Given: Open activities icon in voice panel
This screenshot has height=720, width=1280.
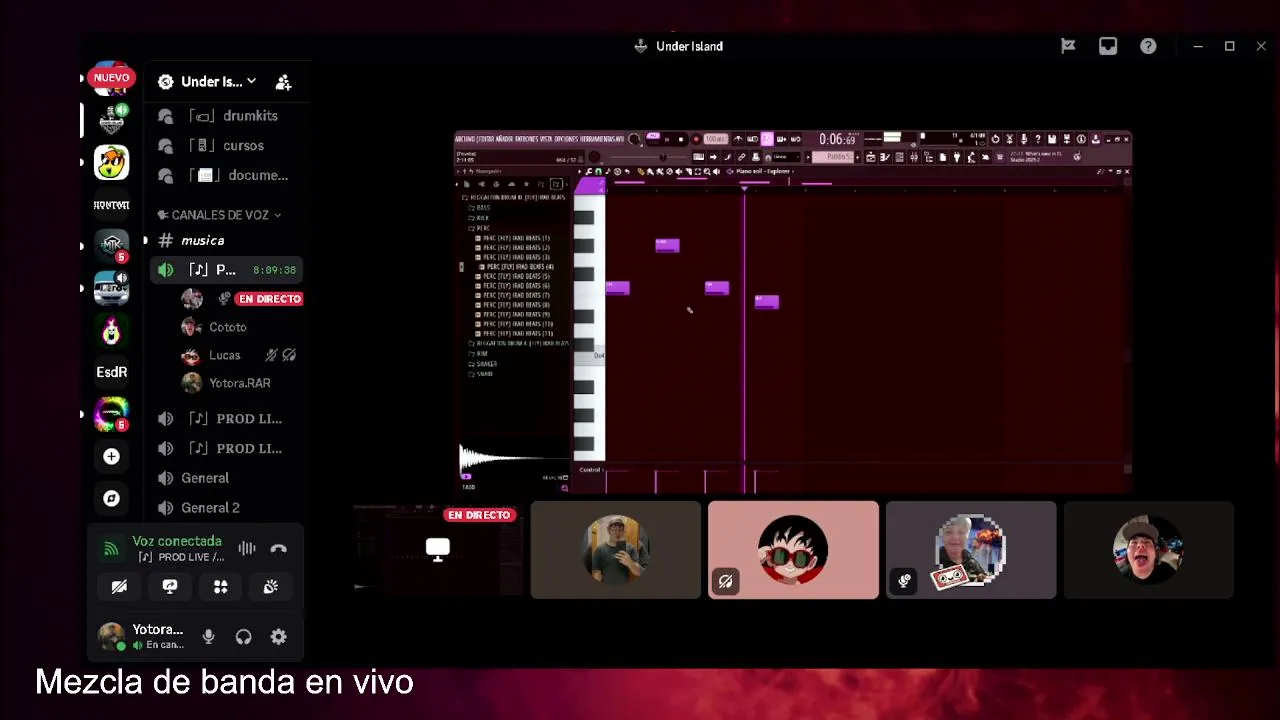Looking at the screenshot, I should (x=220, y=587).
